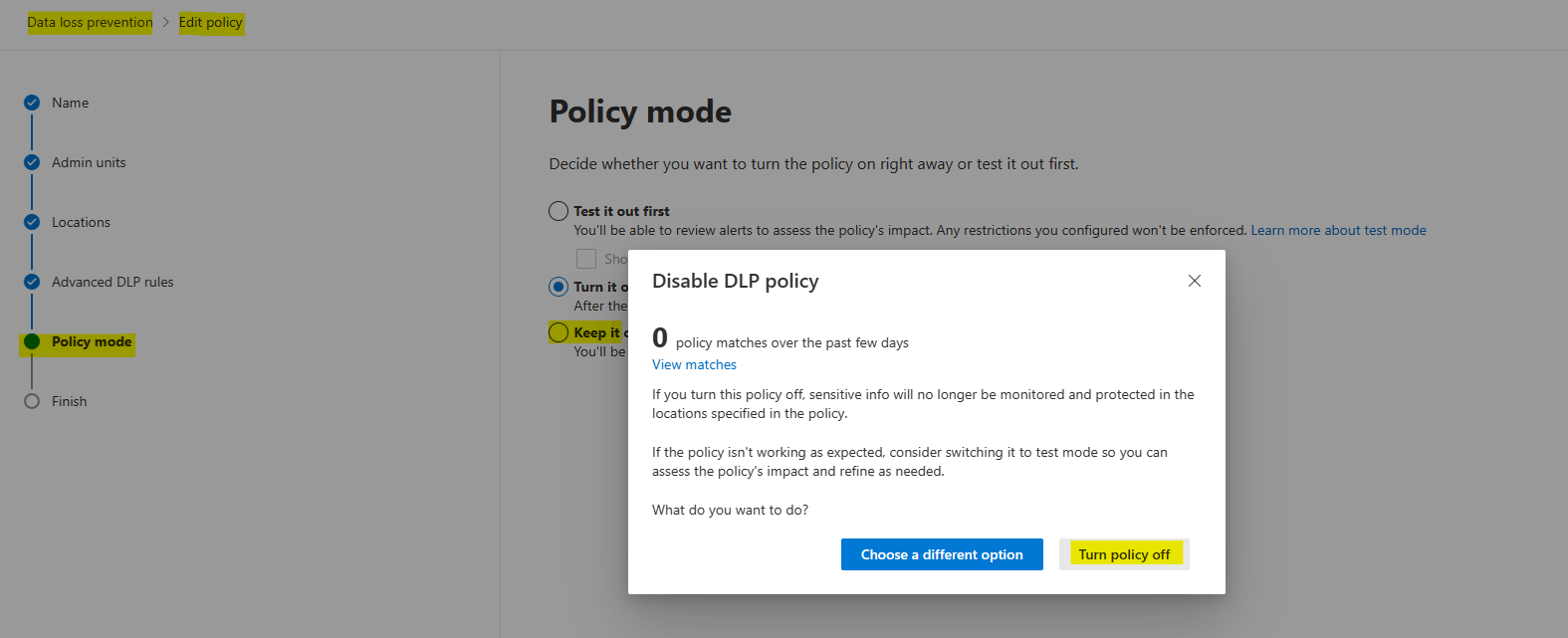Click the Name step checkmark icon
This screenshot has height=638, width=1568.
pos(32,103)
